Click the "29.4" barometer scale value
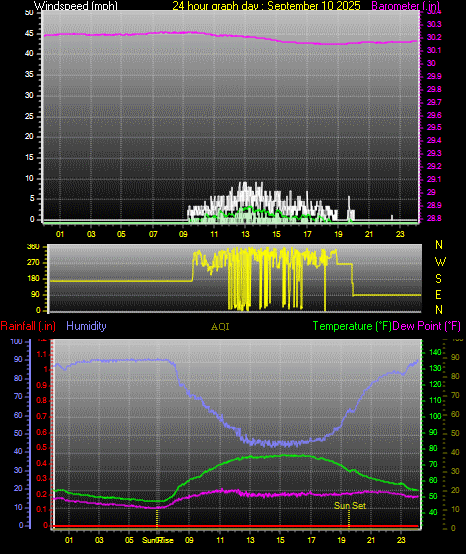 pos(434,140)
